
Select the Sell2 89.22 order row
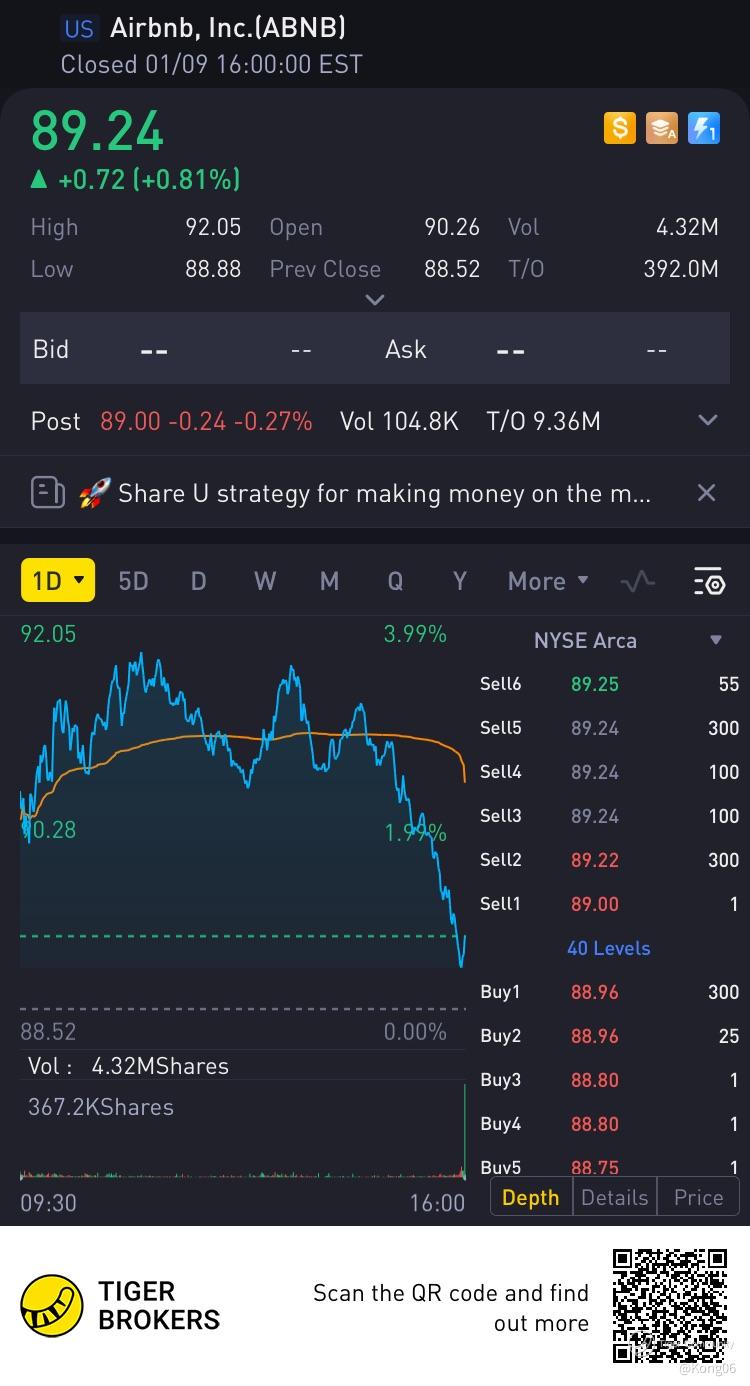610,860
